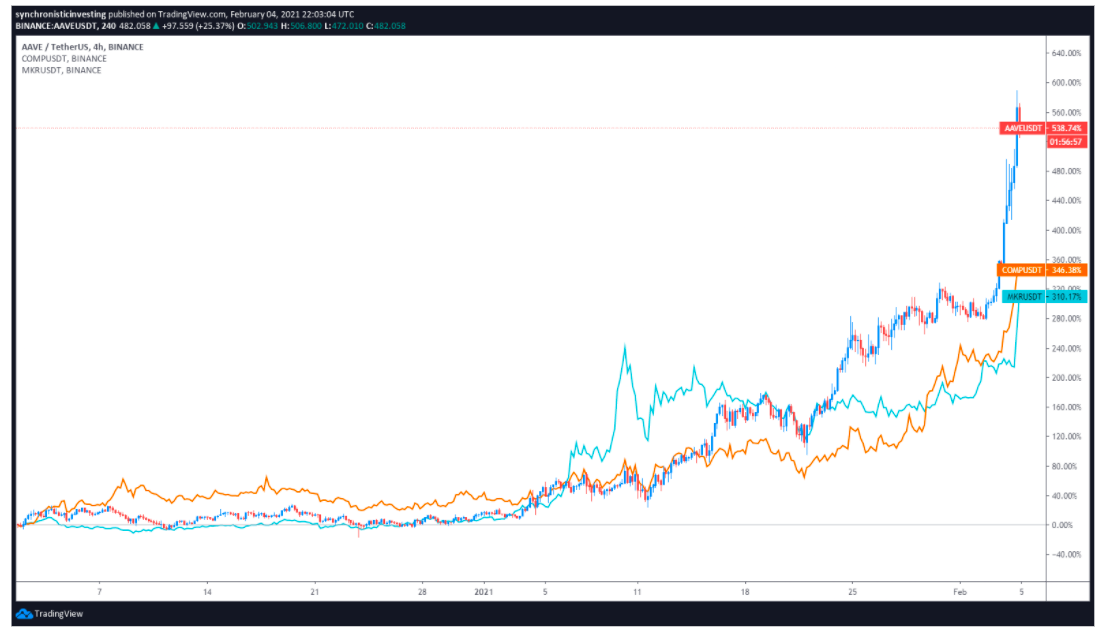
Task: Click the C:482.058 close value in header
Action: pyautogui.click(x=386, y=26)
